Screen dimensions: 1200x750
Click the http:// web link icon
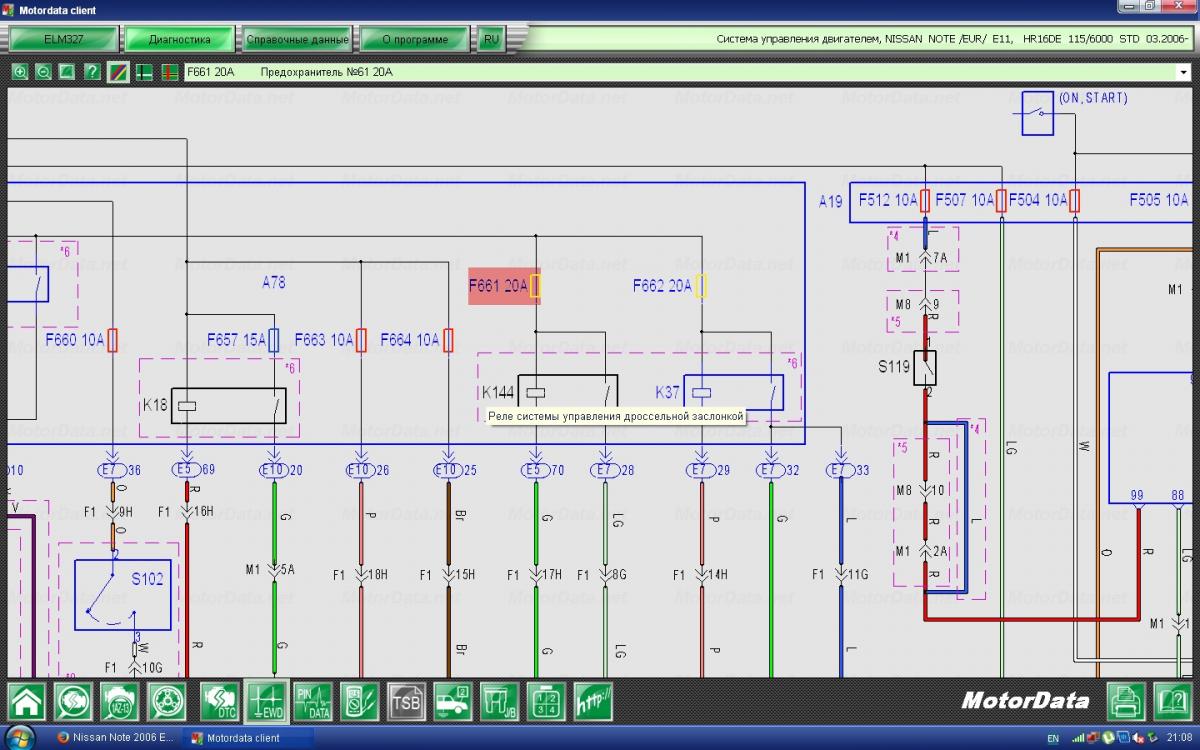point(592,701)
